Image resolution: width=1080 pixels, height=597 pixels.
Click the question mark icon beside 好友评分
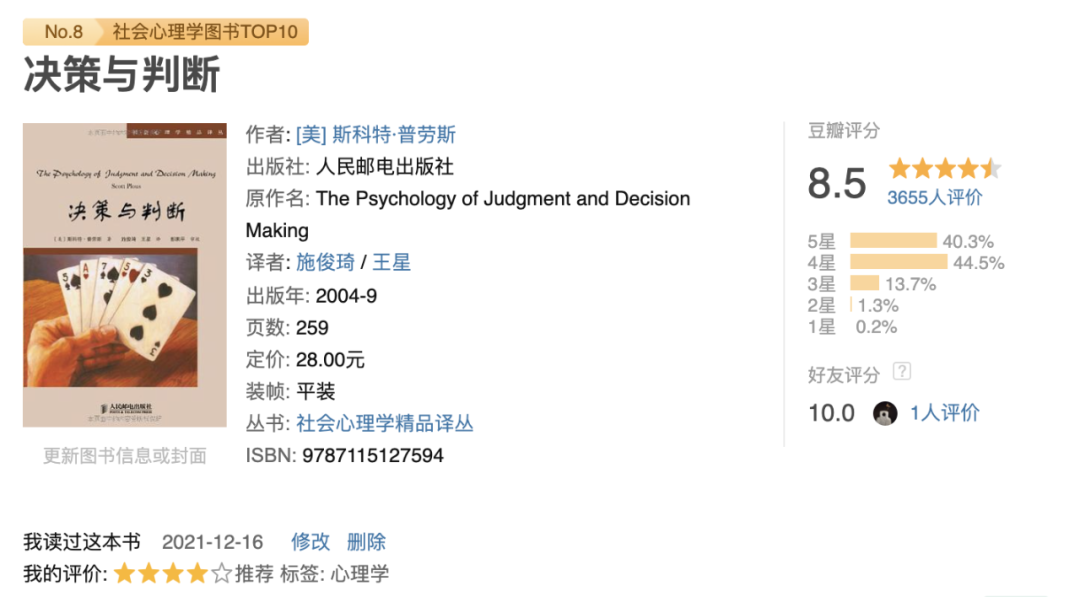902,372
